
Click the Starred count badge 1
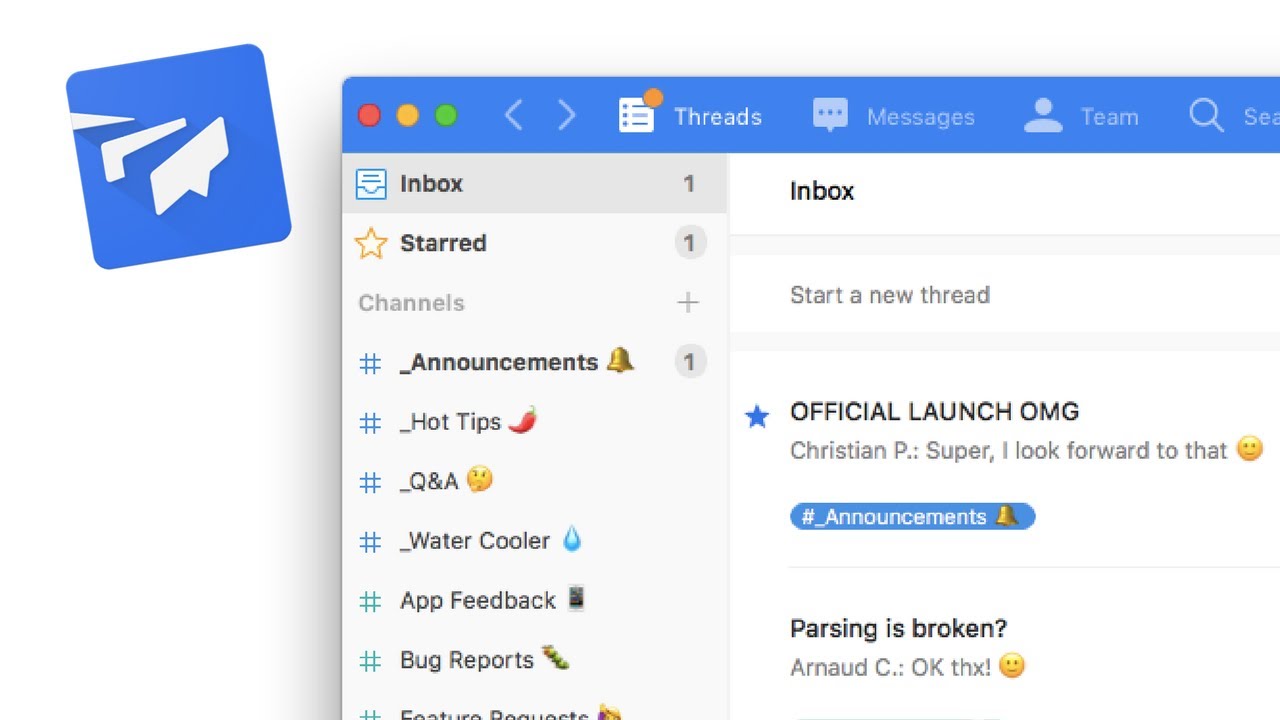tap(690, 243)
